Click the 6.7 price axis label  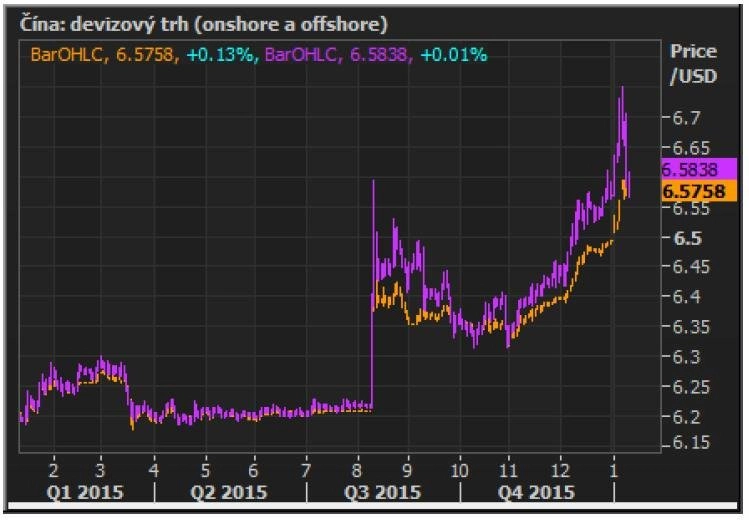(686, 117)
